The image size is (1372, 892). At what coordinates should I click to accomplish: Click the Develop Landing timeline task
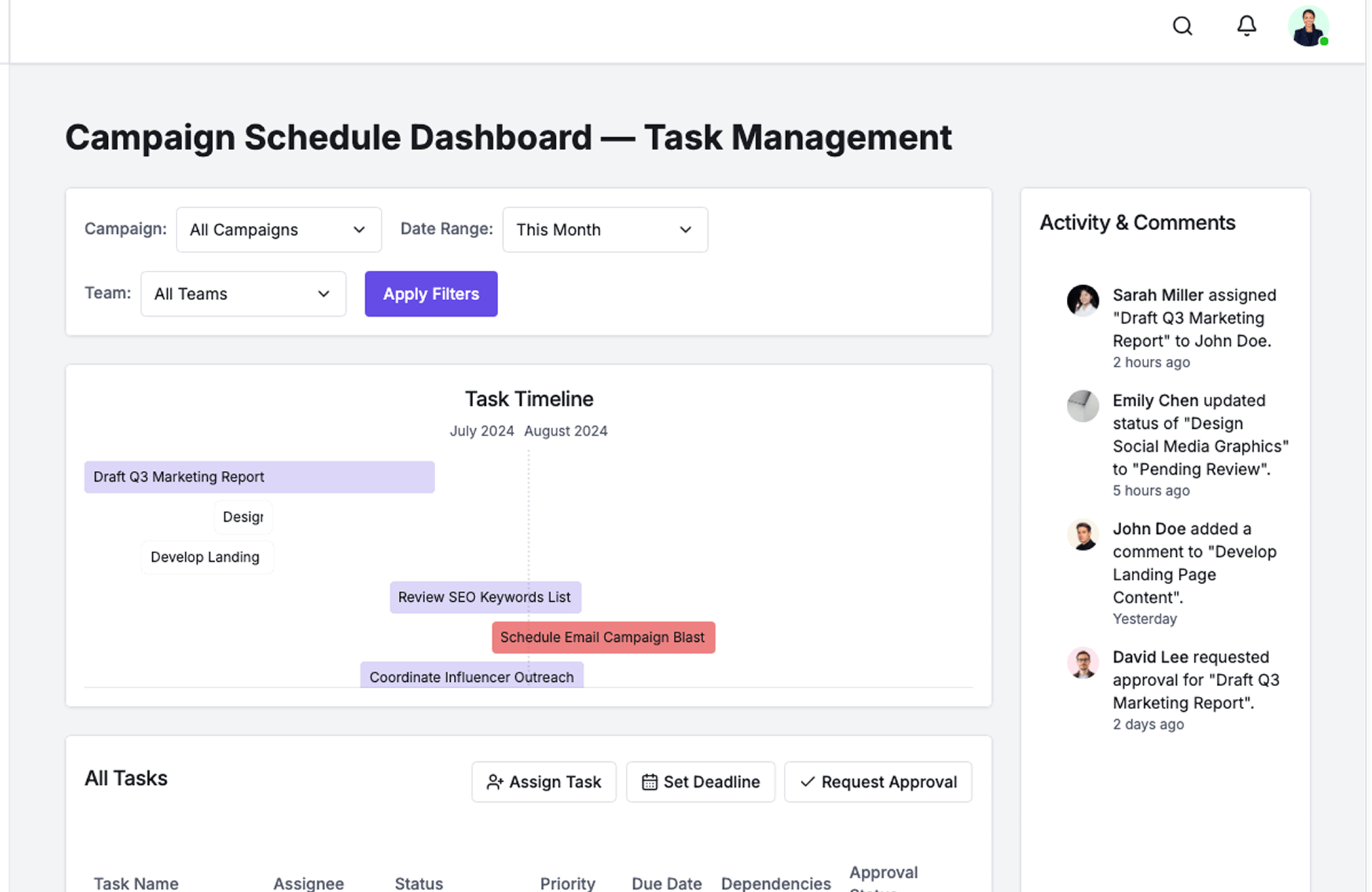pos(206,557)
